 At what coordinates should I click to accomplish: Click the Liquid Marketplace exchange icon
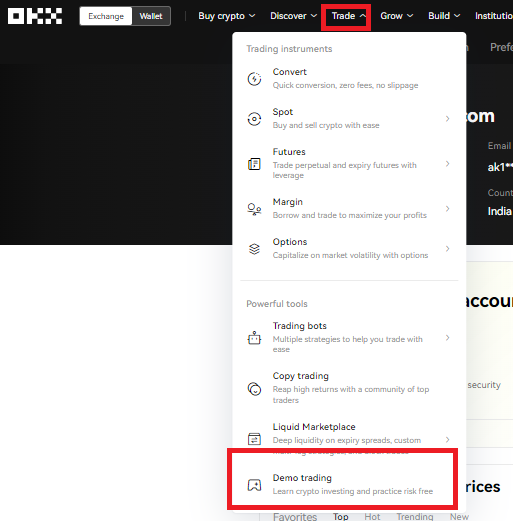[254, 439]
